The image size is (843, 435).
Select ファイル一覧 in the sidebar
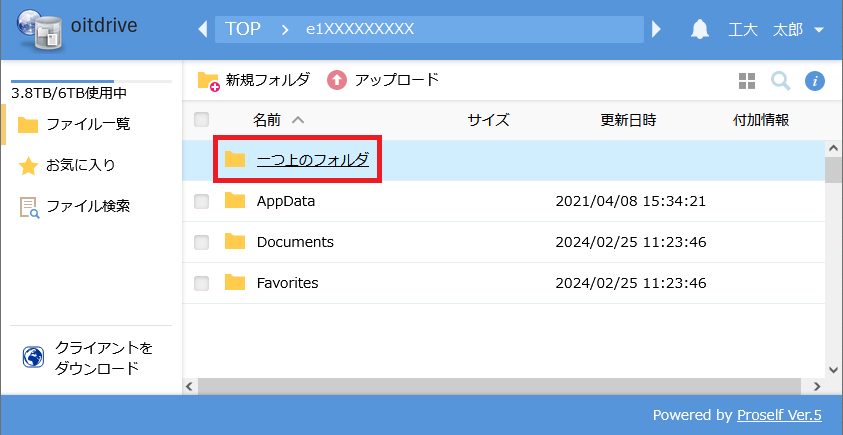coord(87,124)
